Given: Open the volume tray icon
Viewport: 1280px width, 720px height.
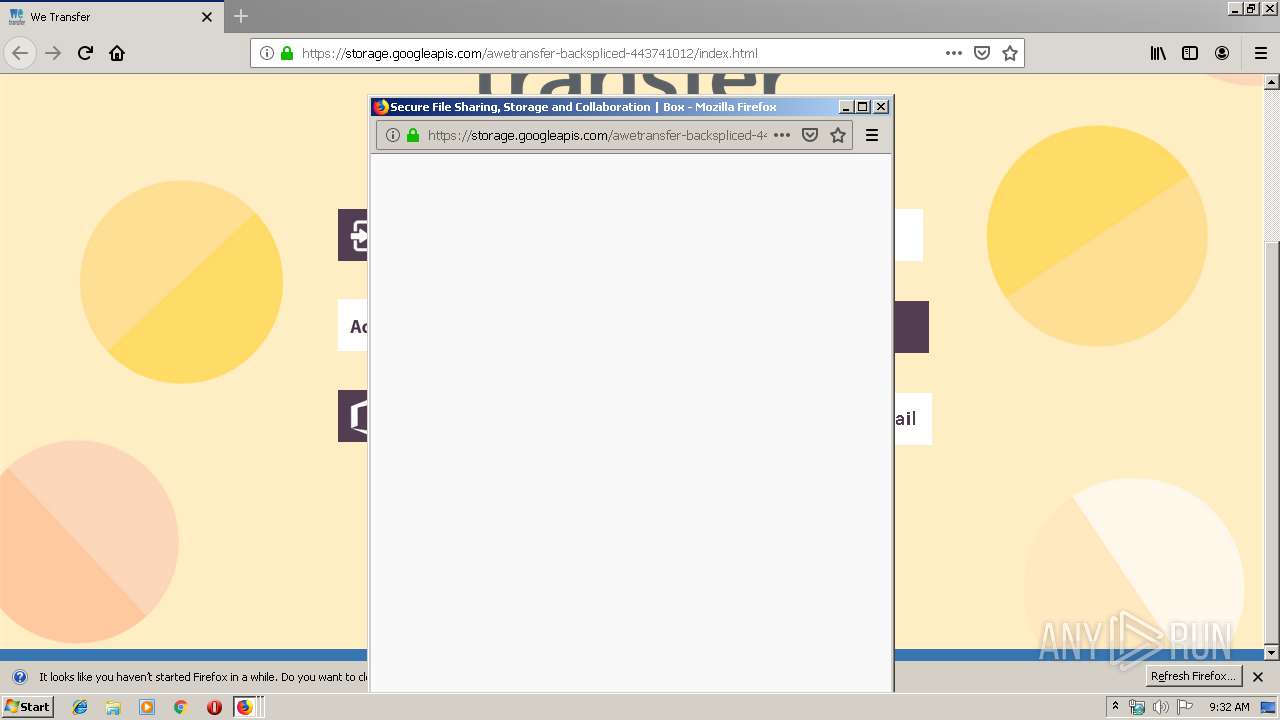Looking at the screenshot, I should [x=1160, y=707].
